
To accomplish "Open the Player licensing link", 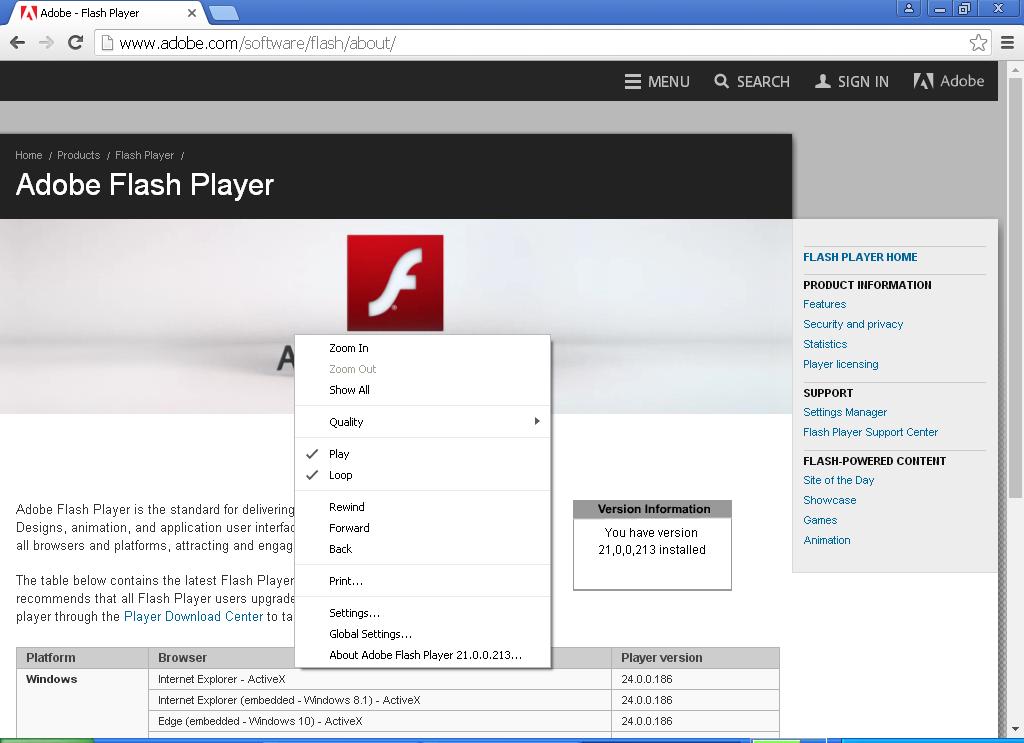I will [x=840, y=364].
